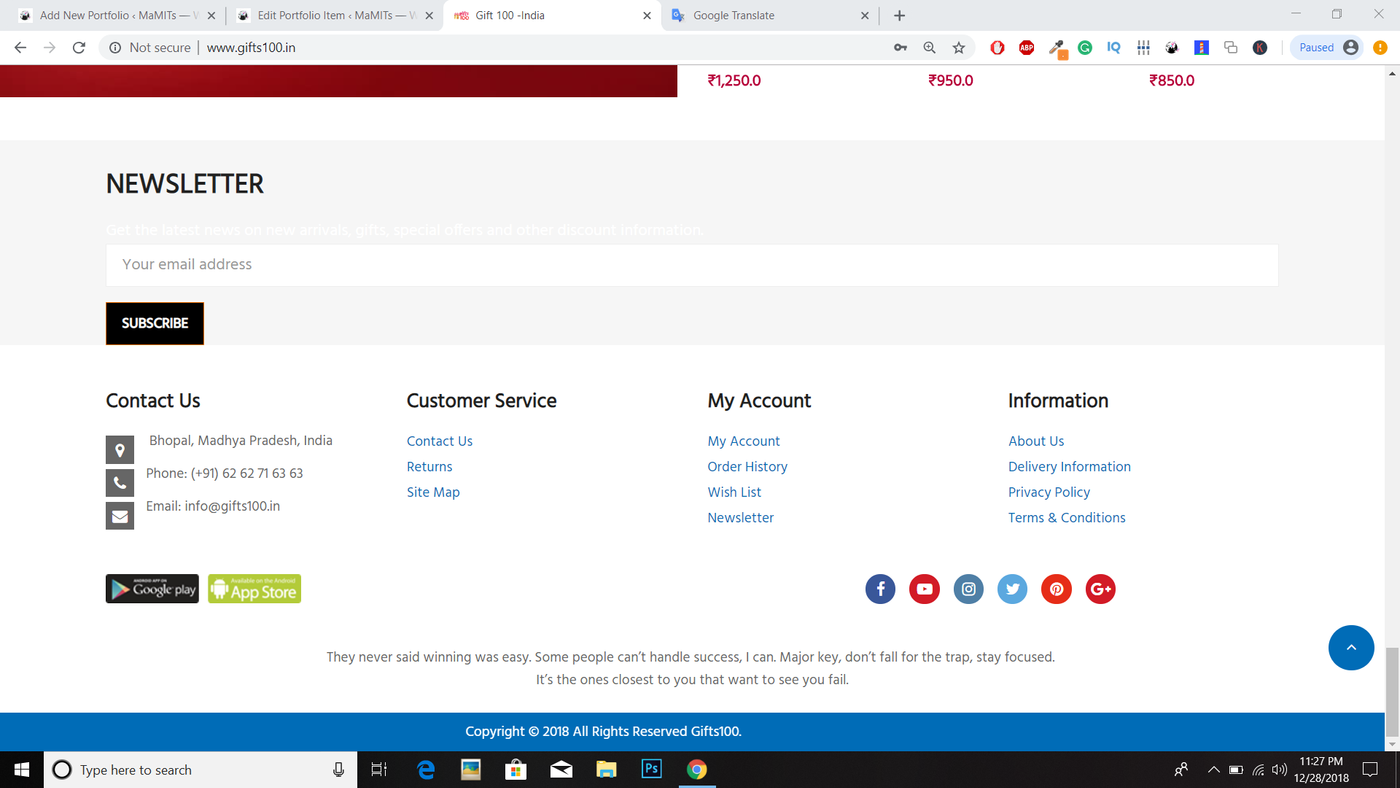Click the green App Store badge
This screenshot has width=1400, height=788.
[x=254, y=589]
